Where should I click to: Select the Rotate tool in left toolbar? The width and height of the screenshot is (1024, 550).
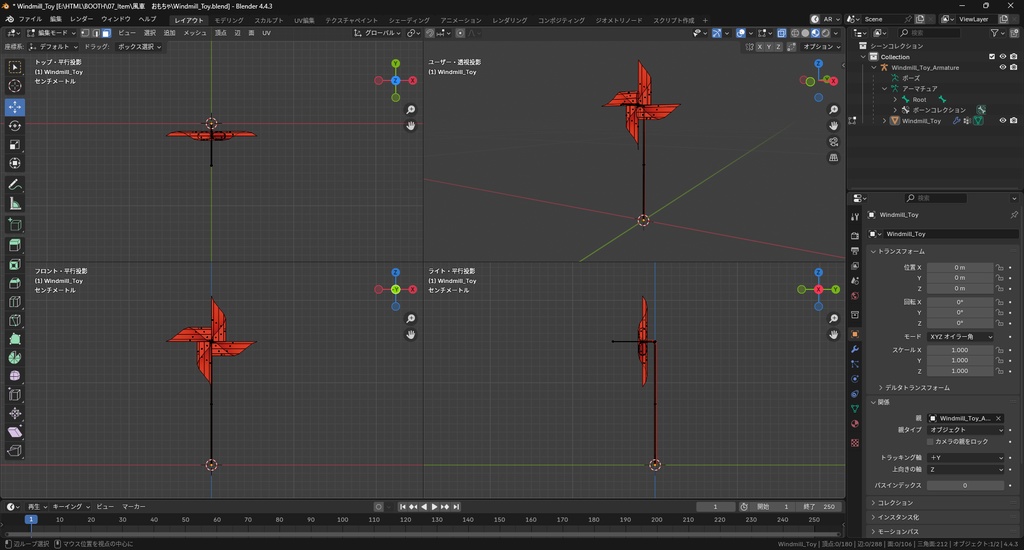(x=14, y=125)
